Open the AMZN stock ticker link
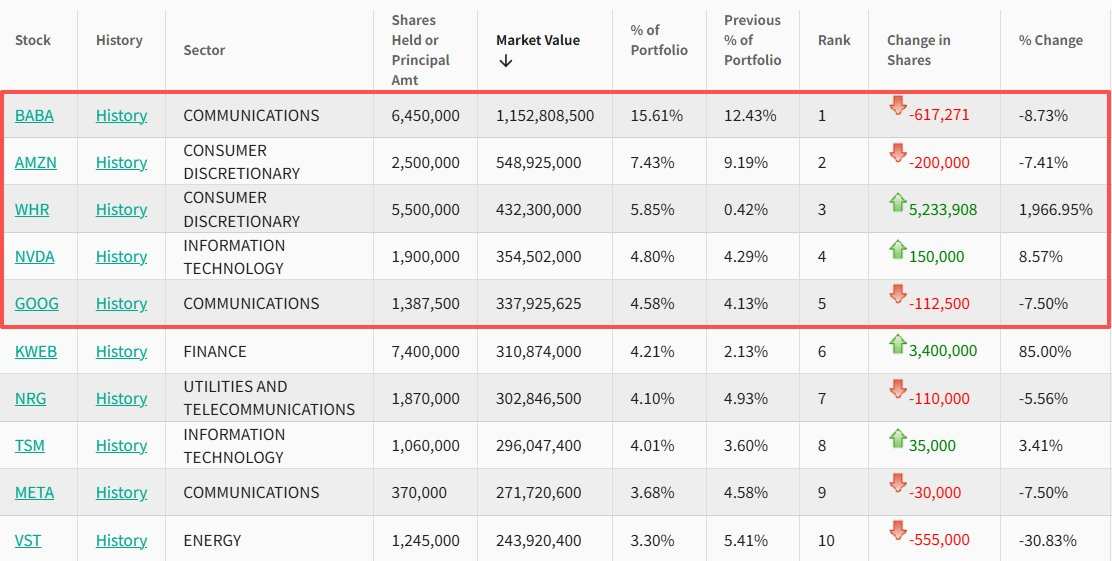The image size is (1112, 561). coord(36,163)
